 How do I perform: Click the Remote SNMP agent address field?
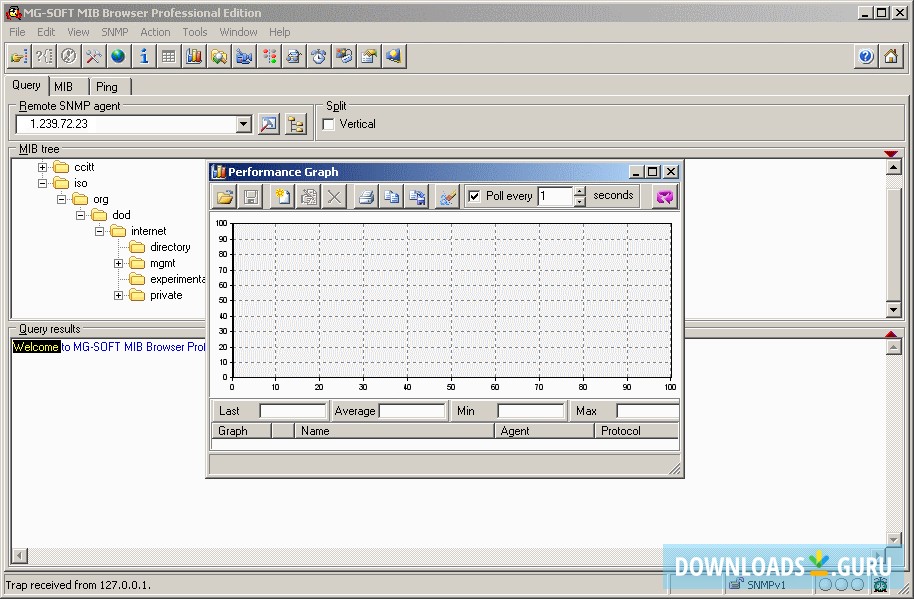click(126, 124)
